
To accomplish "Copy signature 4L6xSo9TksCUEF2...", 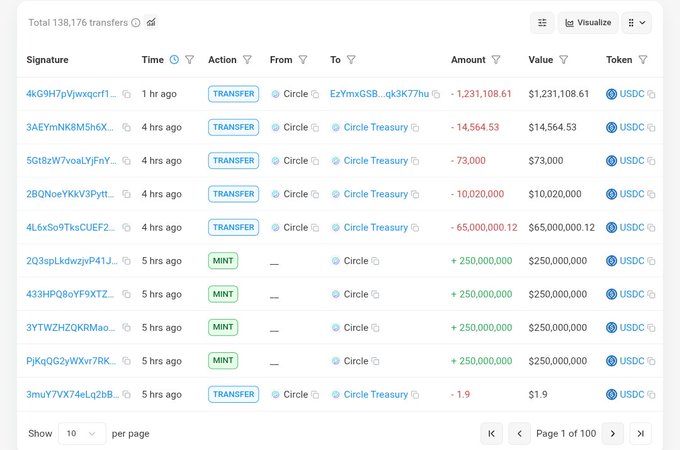I will pos(127,228).
